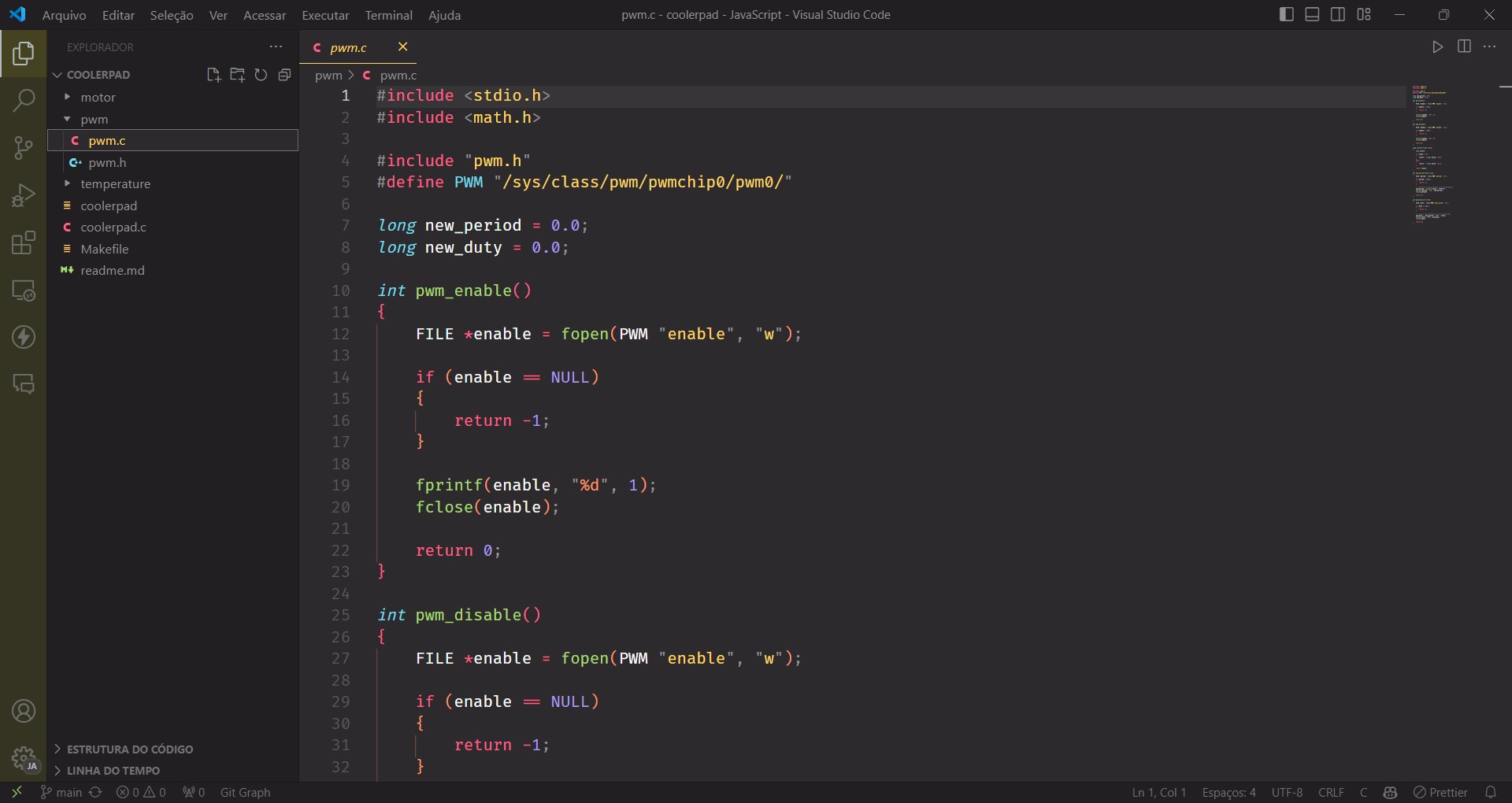
Task: Open the Ajuda menu
Action: [x=444, y=15]
